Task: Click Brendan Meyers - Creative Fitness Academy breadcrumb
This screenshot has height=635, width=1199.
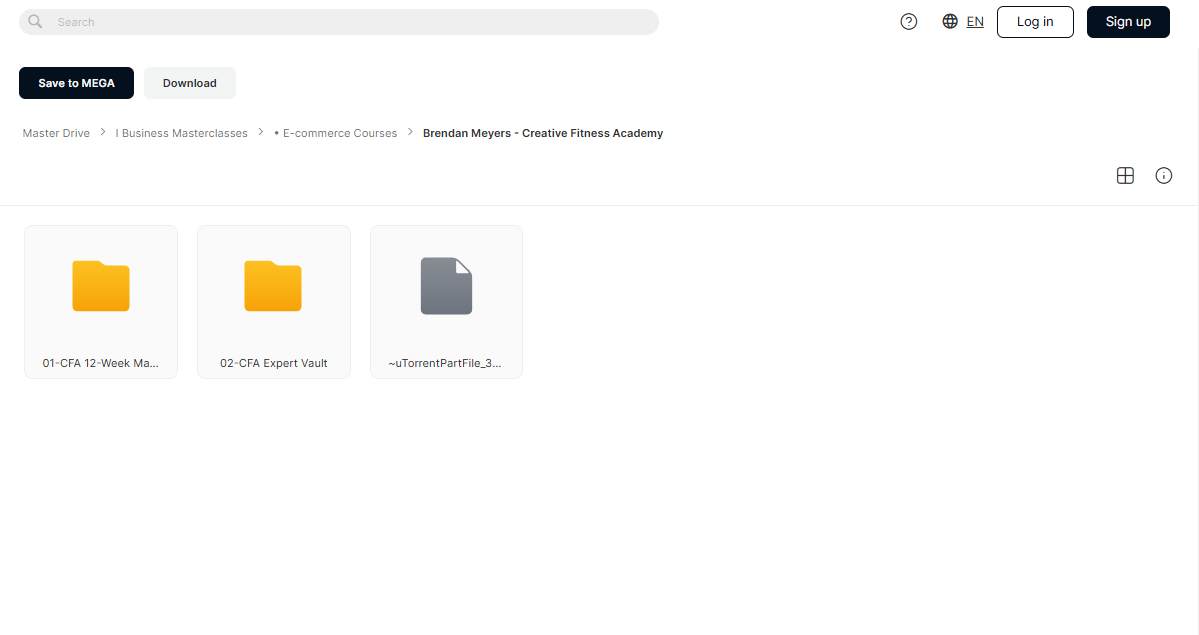Action: (543, 133)
